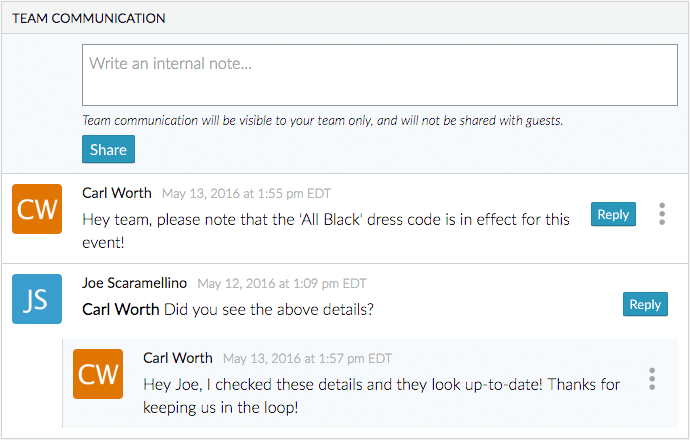Click the CW avatar in the nested reply
Image resolution: width=690 pixels, height=440 pixels.
click(98, 374)
